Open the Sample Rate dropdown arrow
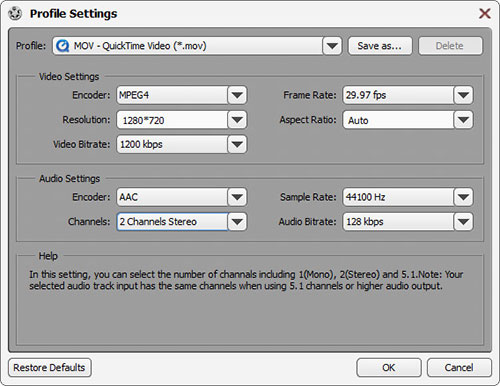 click(463, 197)
